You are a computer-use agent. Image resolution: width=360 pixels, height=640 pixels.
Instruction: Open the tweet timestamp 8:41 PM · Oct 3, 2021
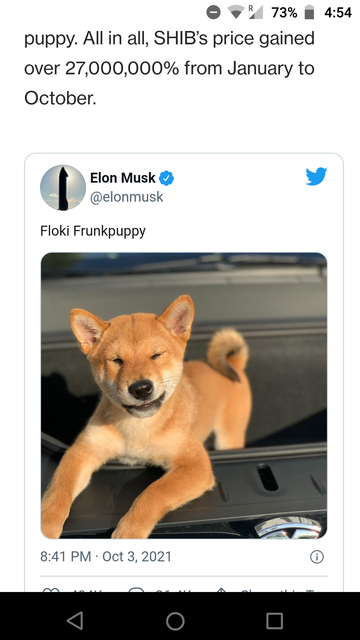click(x=106, y=557)
